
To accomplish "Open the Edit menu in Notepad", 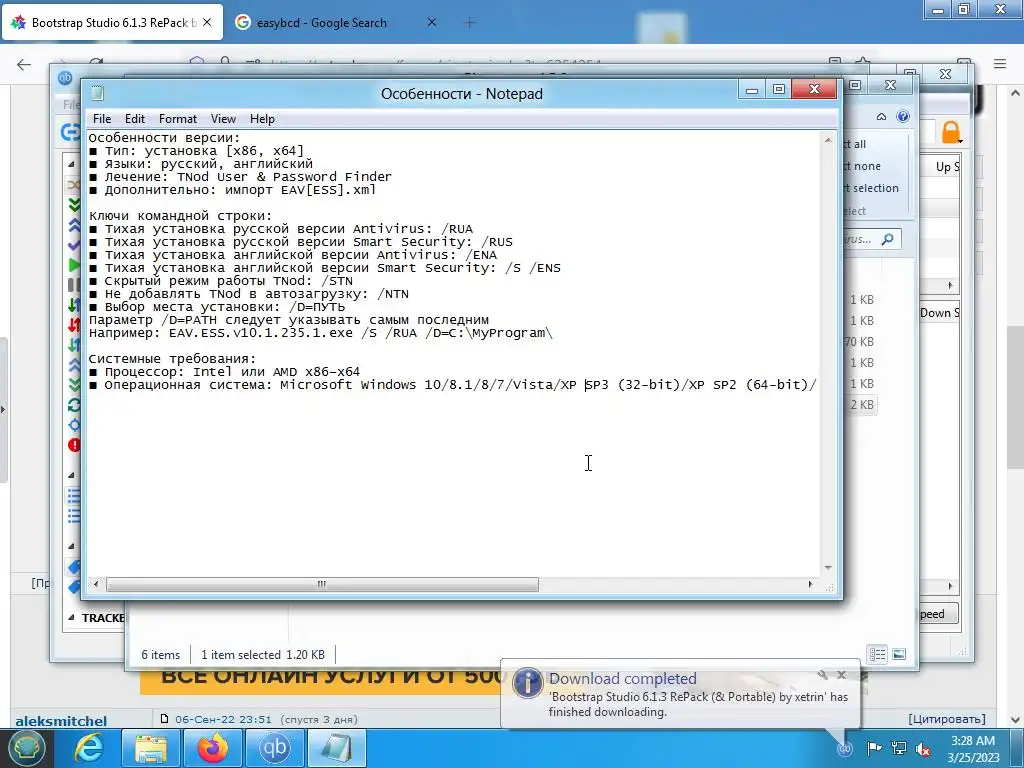I will (135, 119).
